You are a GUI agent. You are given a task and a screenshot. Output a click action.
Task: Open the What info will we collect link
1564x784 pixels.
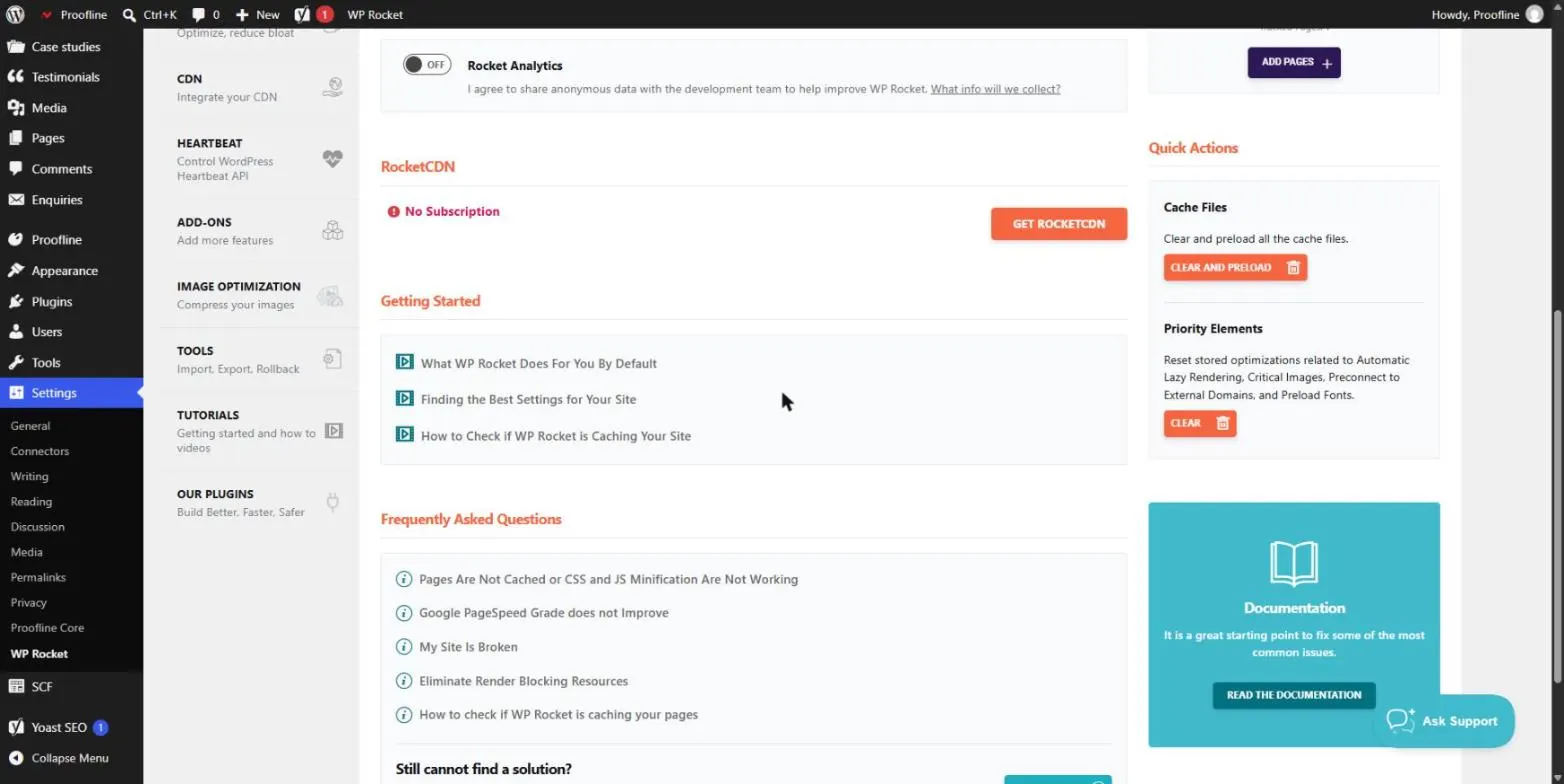click(x=995, y=89)
